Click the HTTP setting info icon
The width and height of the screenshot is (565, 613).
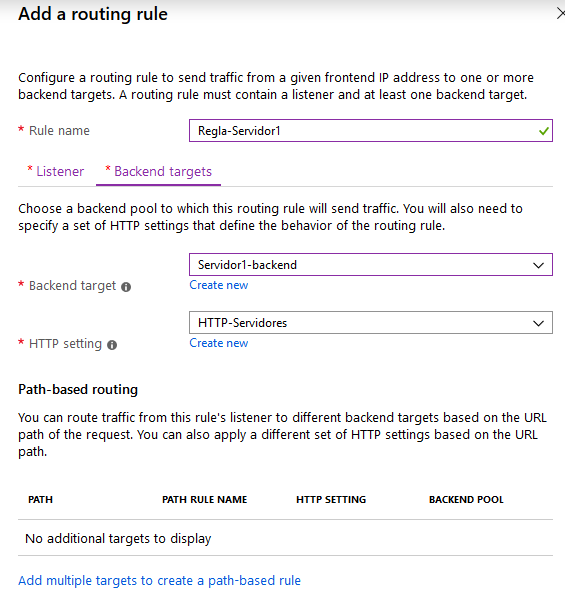pyautogui.click(x=112, y=345)
